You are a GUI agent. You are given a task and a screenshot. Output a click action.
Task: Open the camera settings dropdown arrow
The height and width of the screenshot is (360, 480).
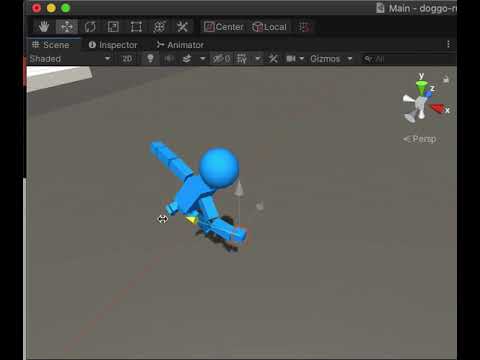click(302, 59)
